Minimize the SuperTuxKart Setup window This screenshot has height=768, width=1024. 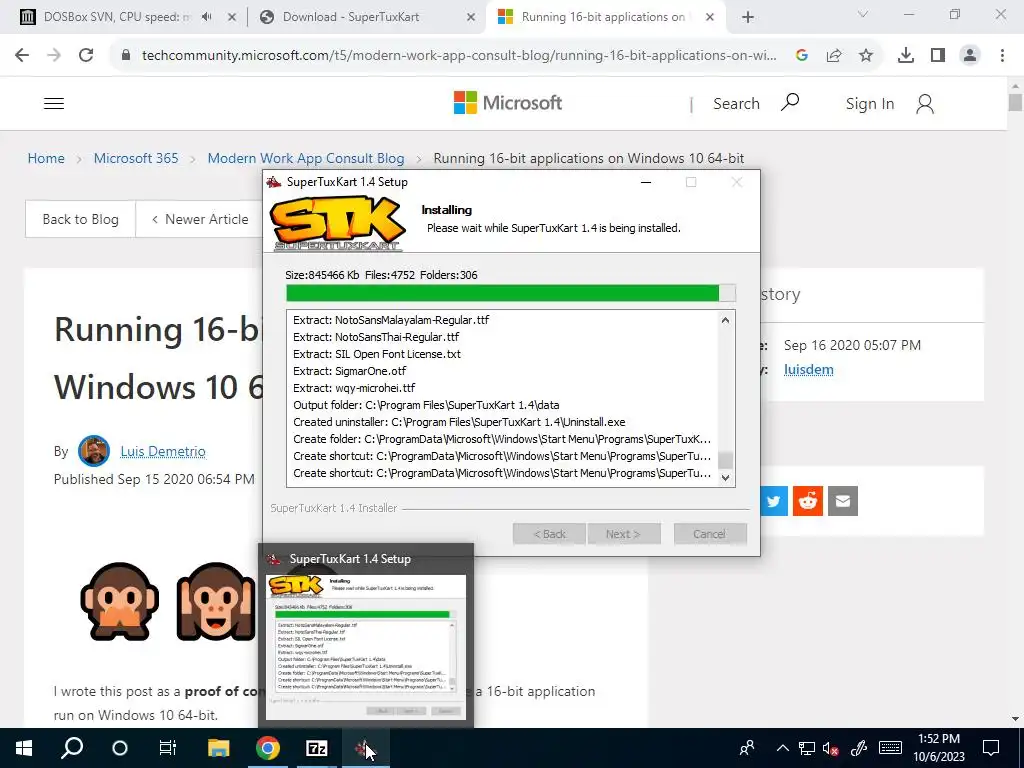point(646,182)
